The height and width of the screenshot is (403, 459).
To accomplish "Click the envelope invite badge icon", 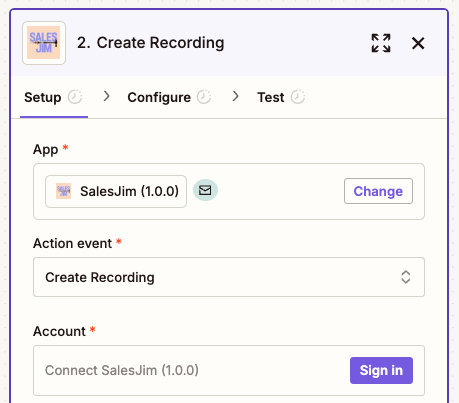I will (205, 190).
